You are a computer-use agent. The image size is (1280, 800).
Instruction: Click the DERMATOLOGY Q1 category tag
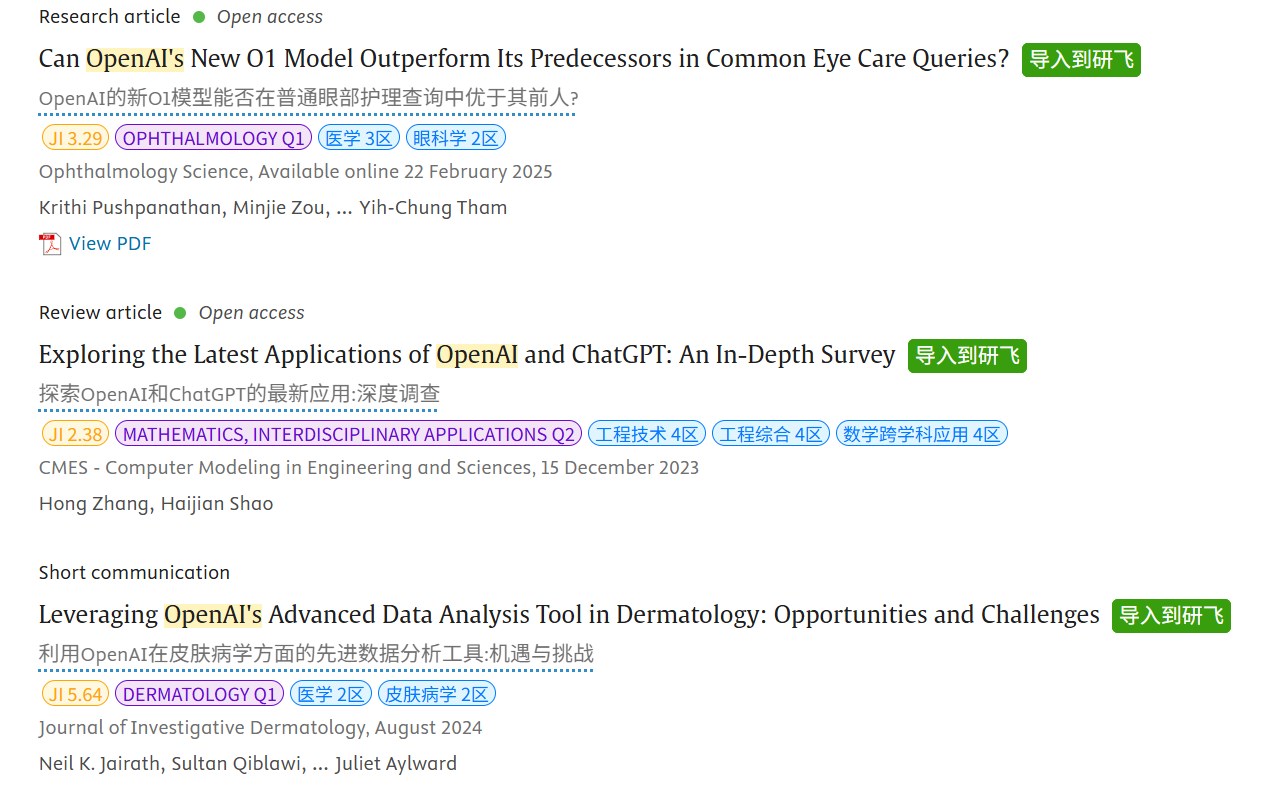pos(199,694)
